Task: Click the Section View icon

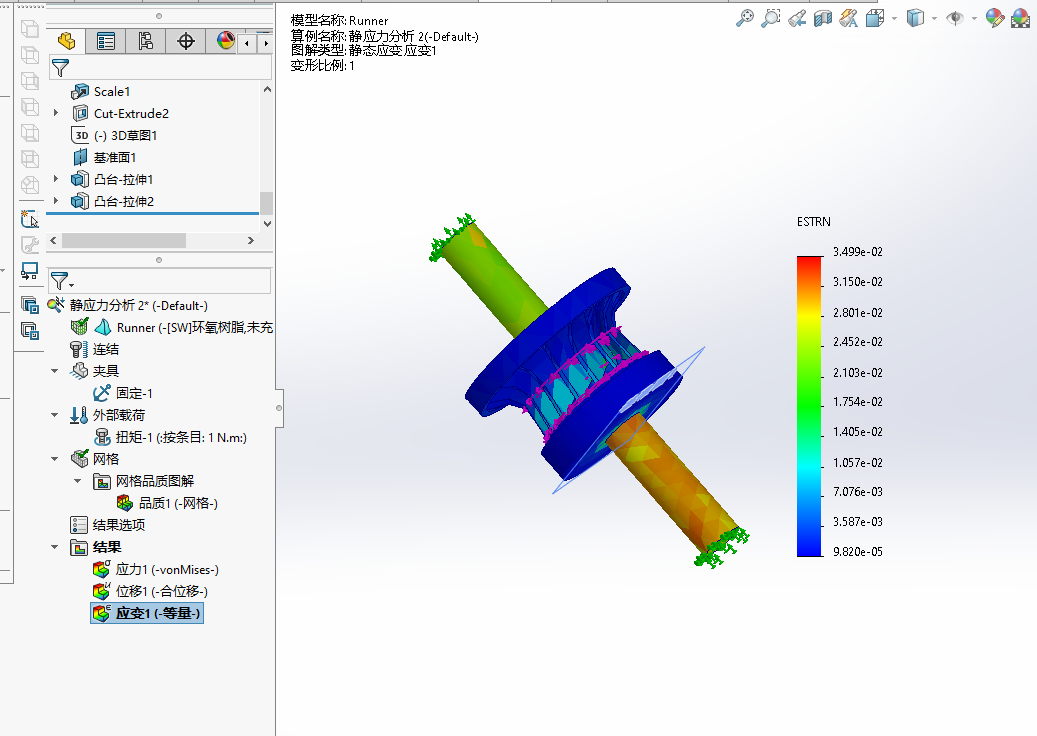Action: click(823, 18)
